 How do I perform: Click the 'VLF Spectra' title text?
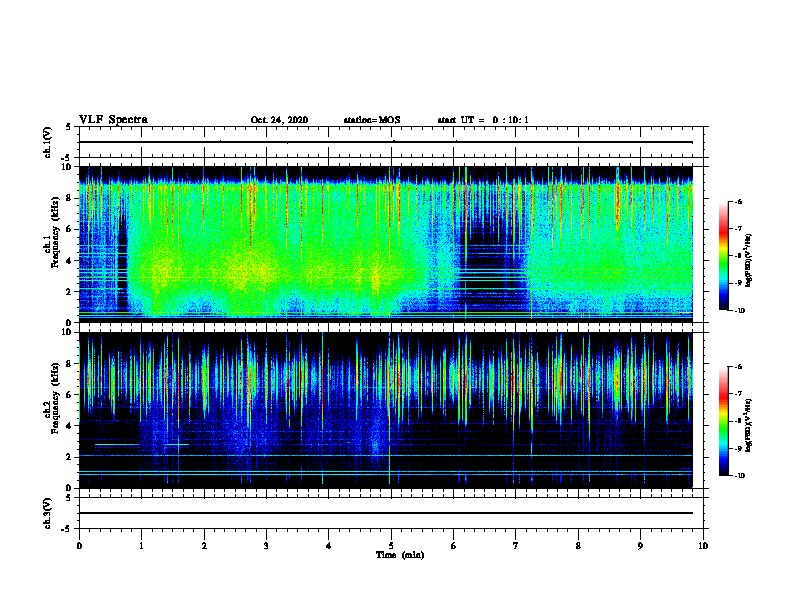click(113, 120)
